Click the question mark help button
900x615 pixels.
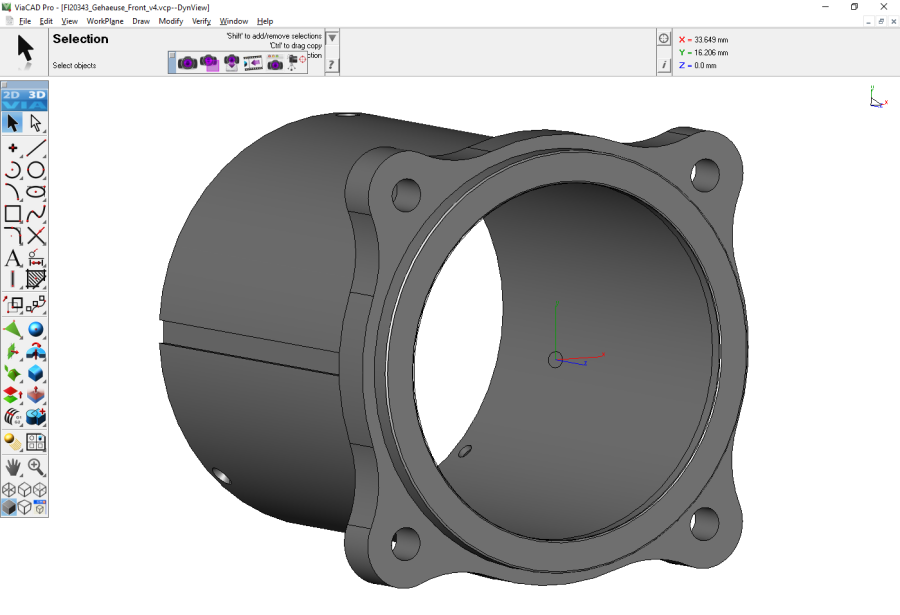[x=332, y=65]
